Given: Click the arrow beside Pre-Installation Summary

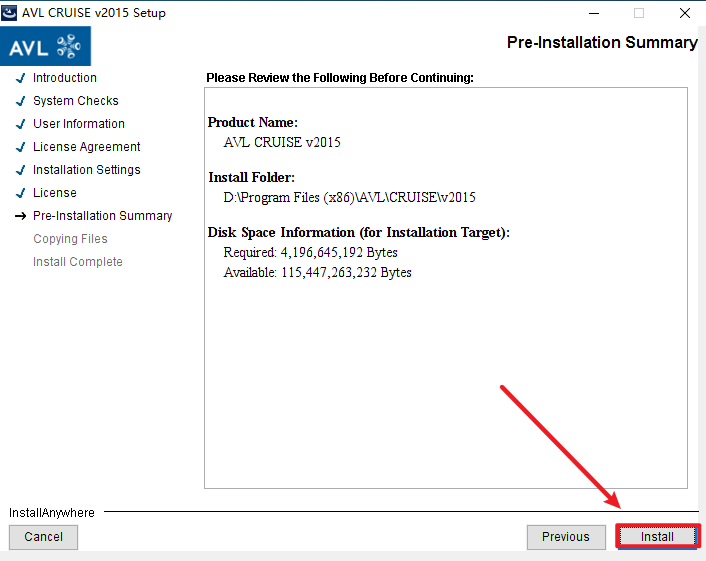Looking at the screenshot, I should coord(20,216).
